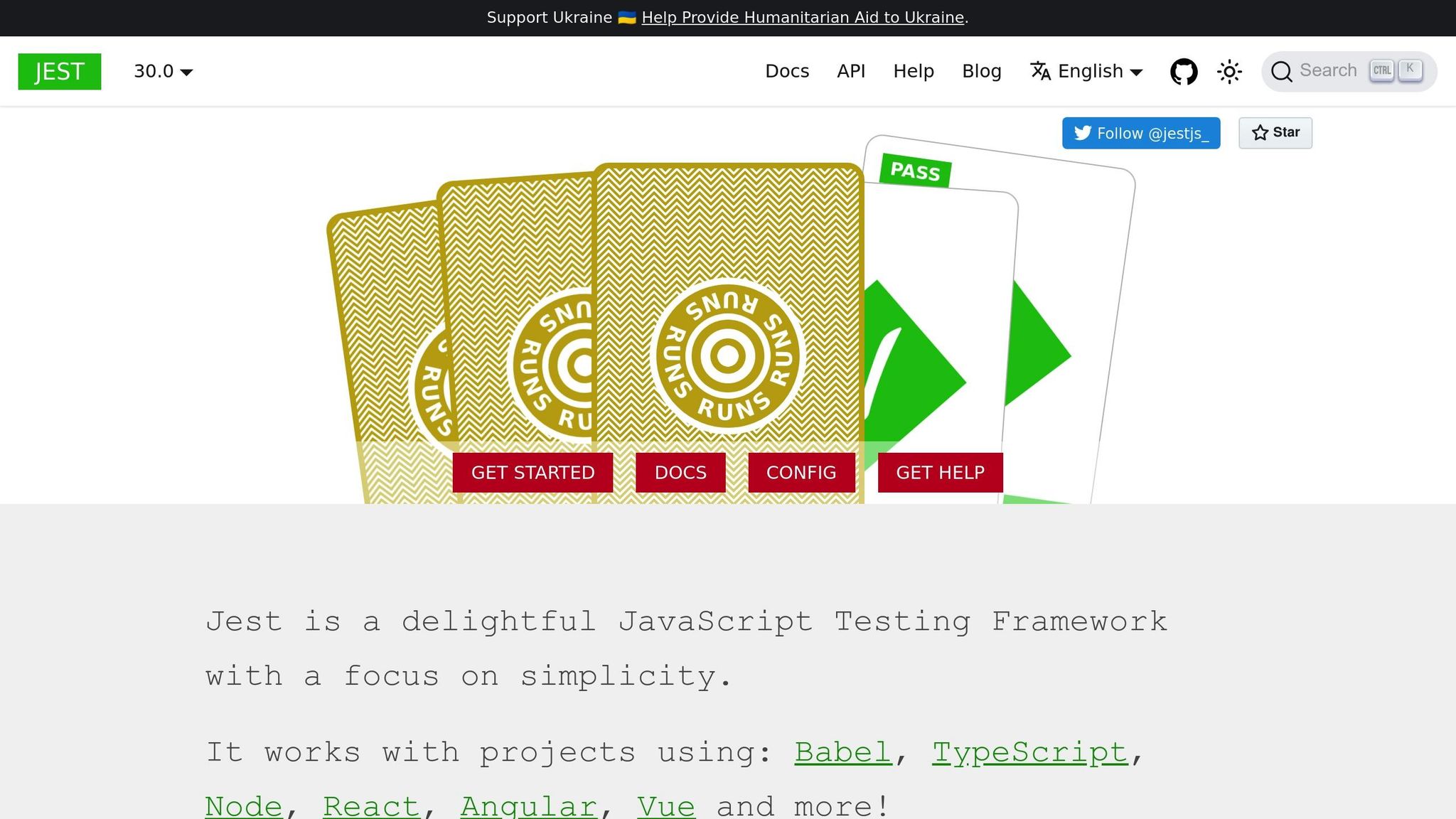Go to the Blog nav item
Viewport: 1456px width, 819px height.
pyautogui.click(x=981, y=71)
